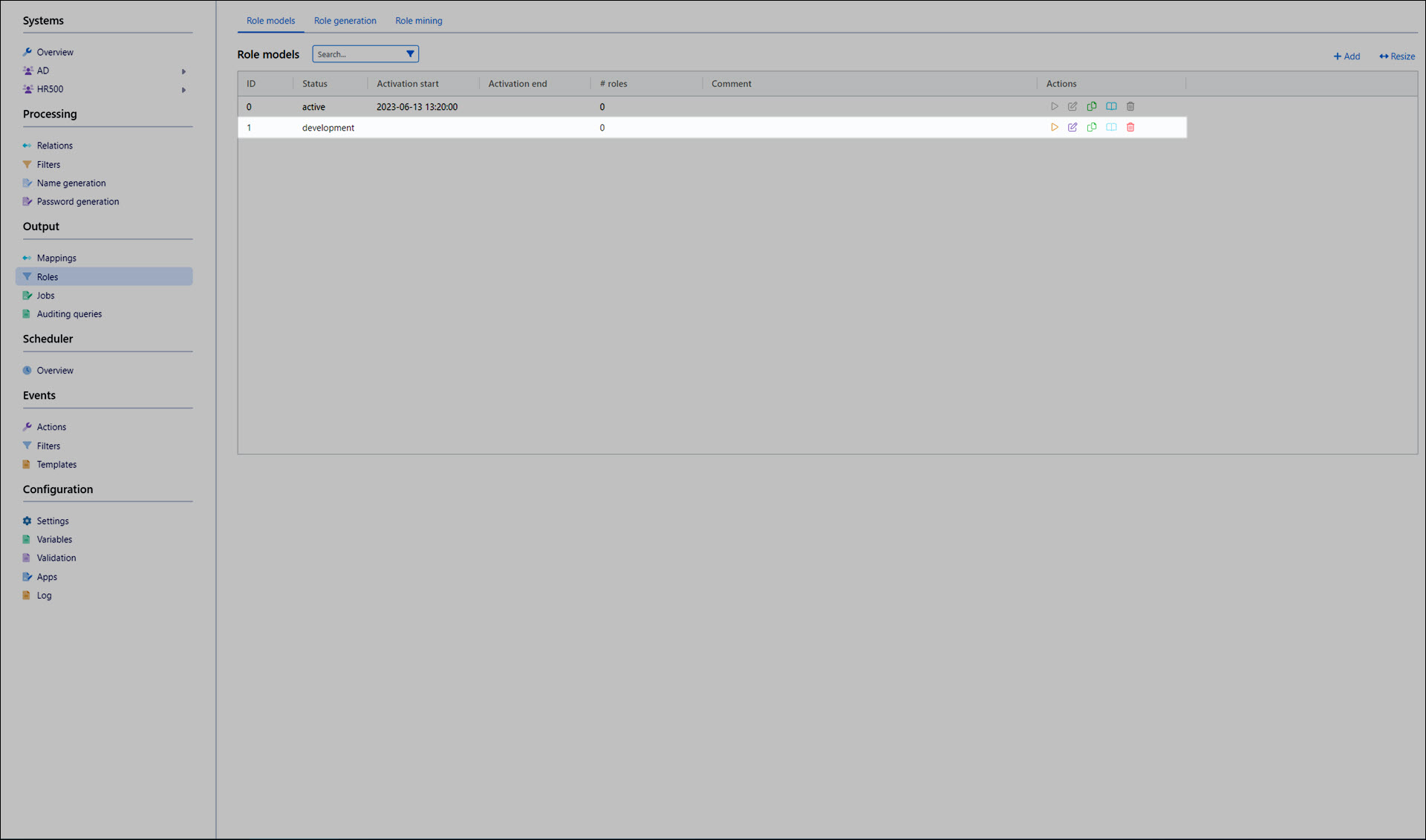The image size is (1426, 840).
Task: Click the Resize button
Action: 1397,56
